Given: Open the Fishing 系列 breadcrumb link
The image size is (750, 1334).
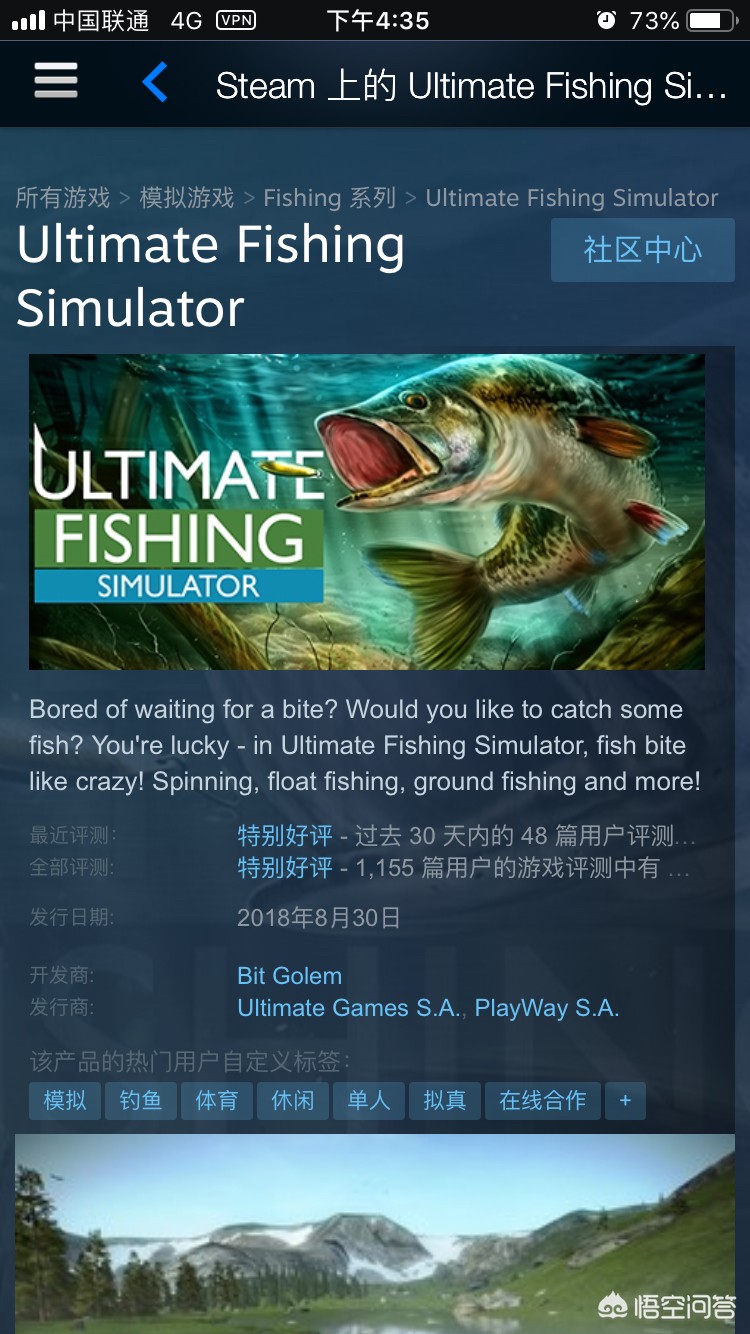Looking at the screenshot, I should (330, 198).
